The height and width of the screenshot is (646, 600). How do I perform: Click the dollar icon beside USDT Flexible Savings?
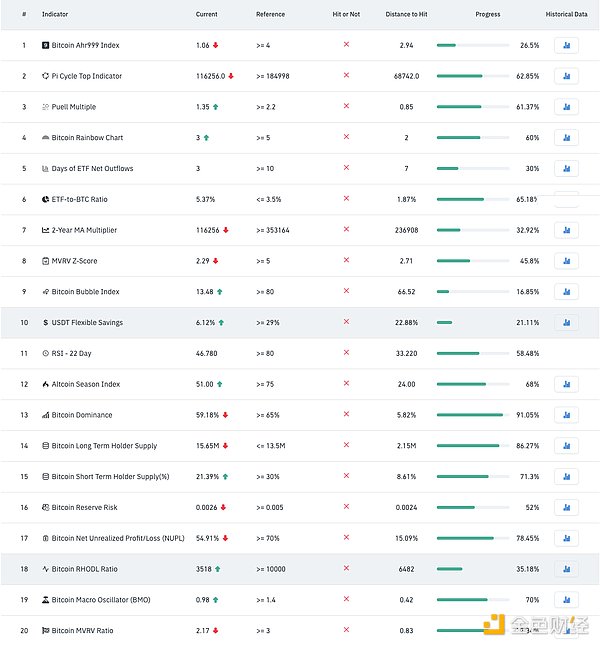[x=45, y=323]
